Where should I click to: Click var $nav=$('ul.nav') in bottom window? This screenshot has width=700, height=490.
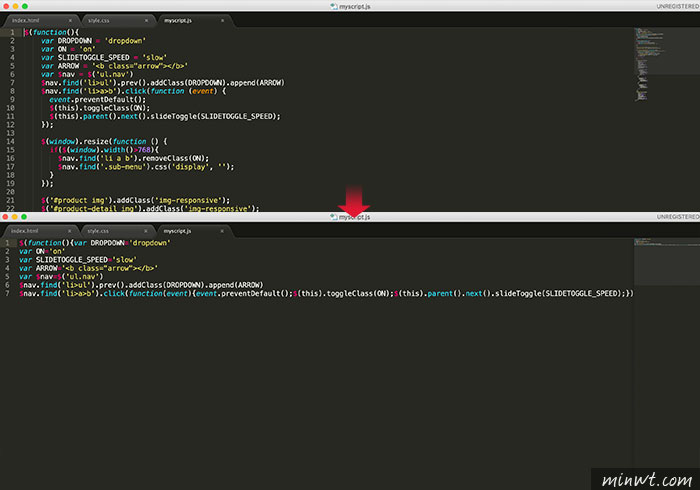pyautogui.click(x=61, y=277)
